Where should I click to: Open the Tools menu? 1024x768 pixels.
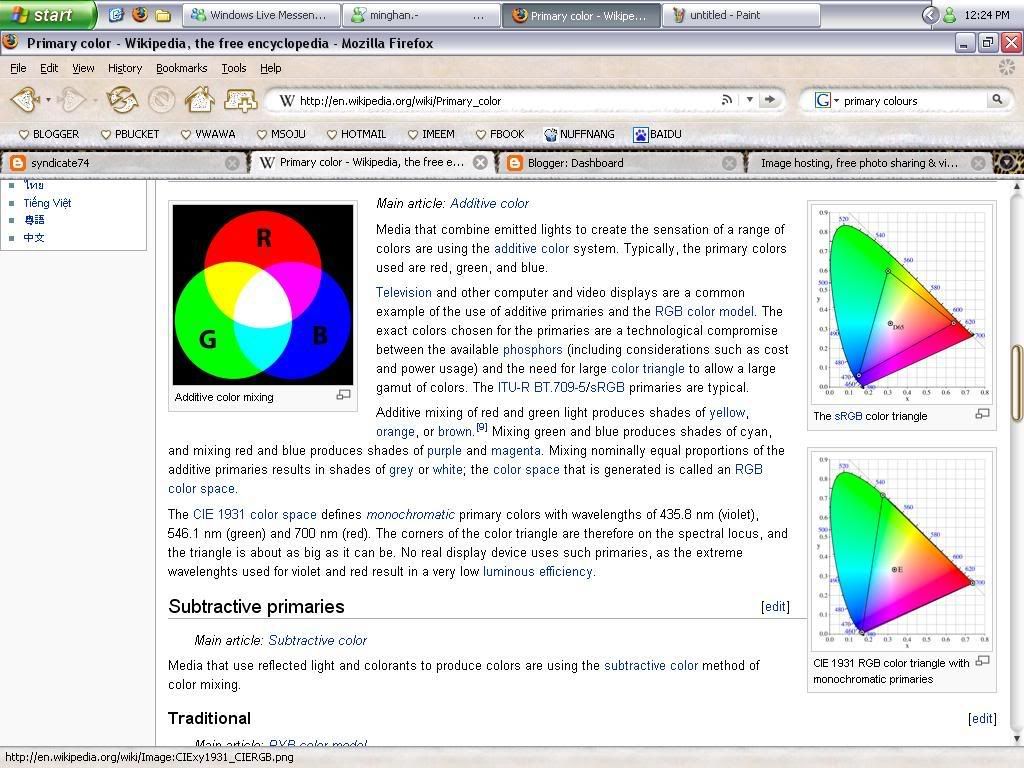point(234,68)
